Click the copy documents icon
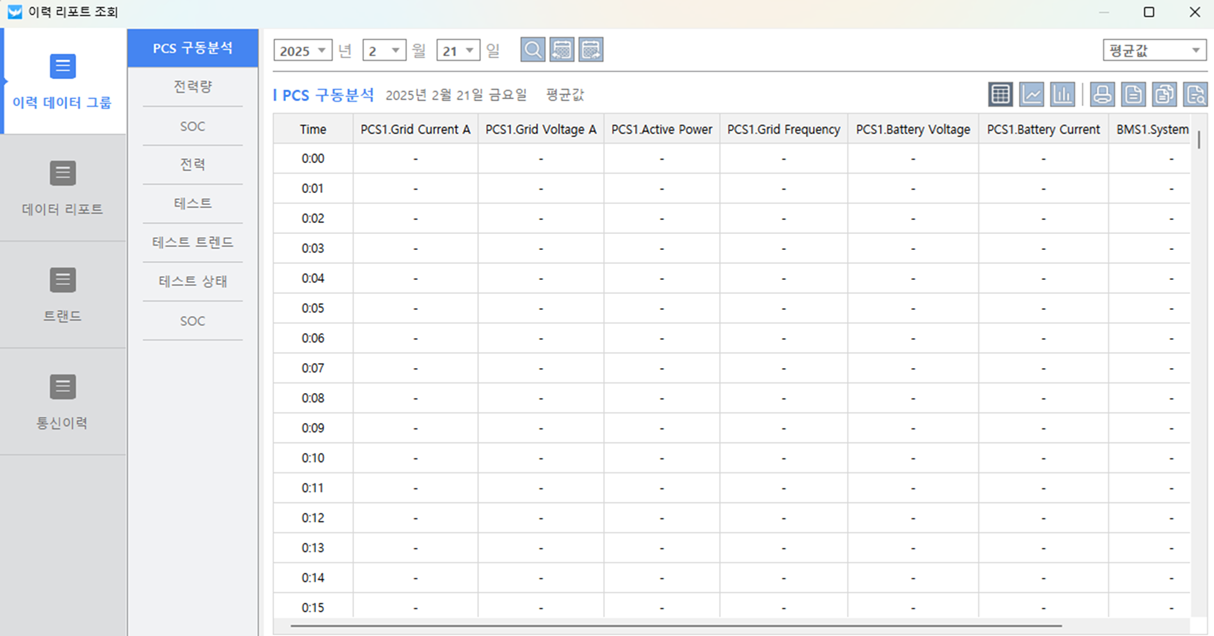 1164,94
